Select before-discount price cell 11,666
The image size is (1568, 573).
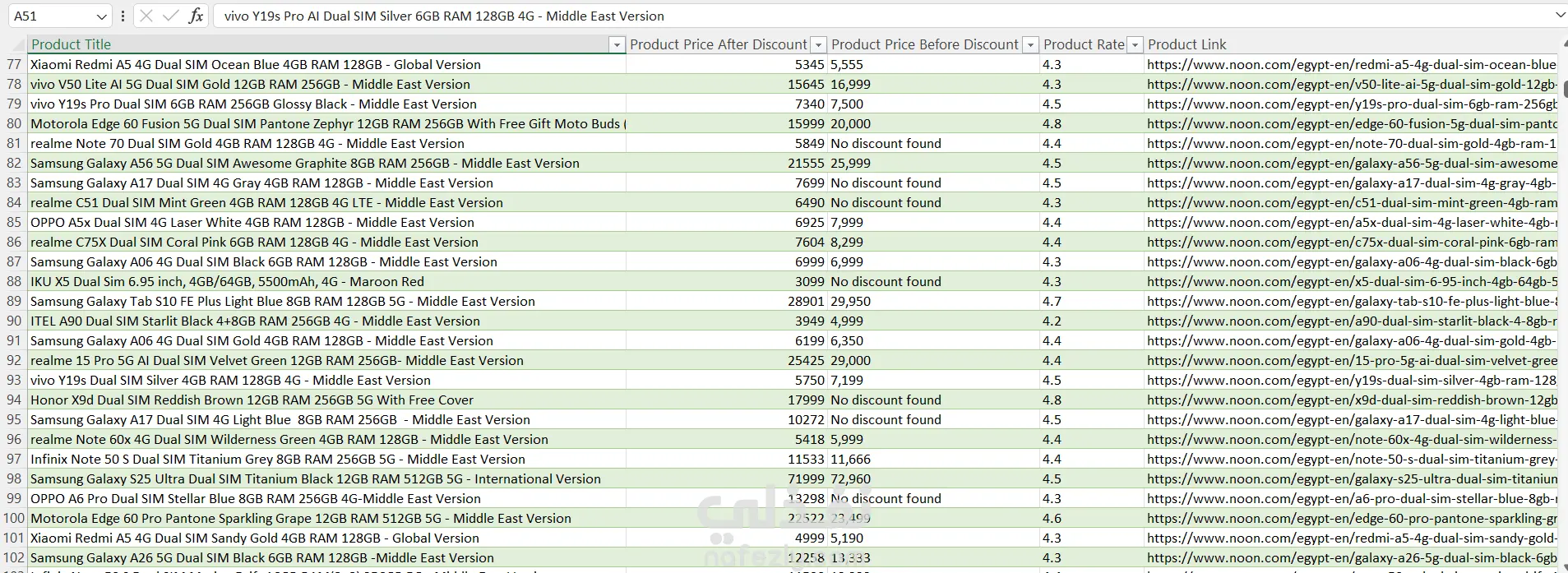click(933, 459)
